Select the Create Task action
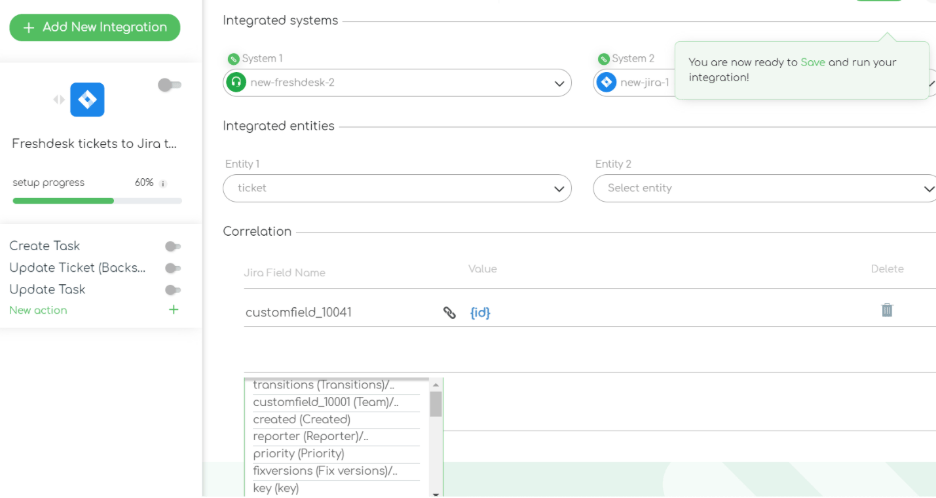 coord(45,246)
